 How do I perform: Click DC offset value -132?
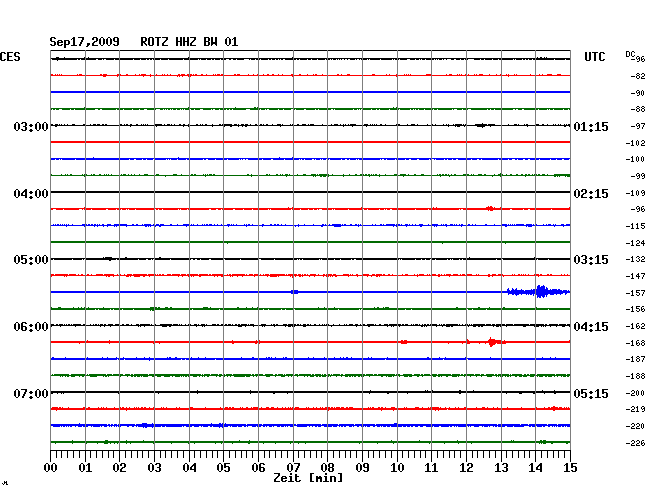point(635,259)
